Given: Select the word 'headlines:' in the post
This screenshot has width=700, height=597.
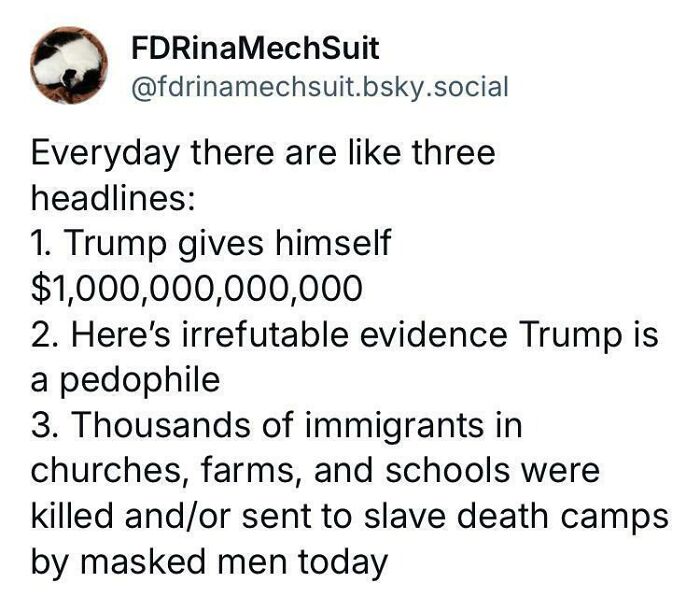Looking at the screenshot, I should pos(112,198).
